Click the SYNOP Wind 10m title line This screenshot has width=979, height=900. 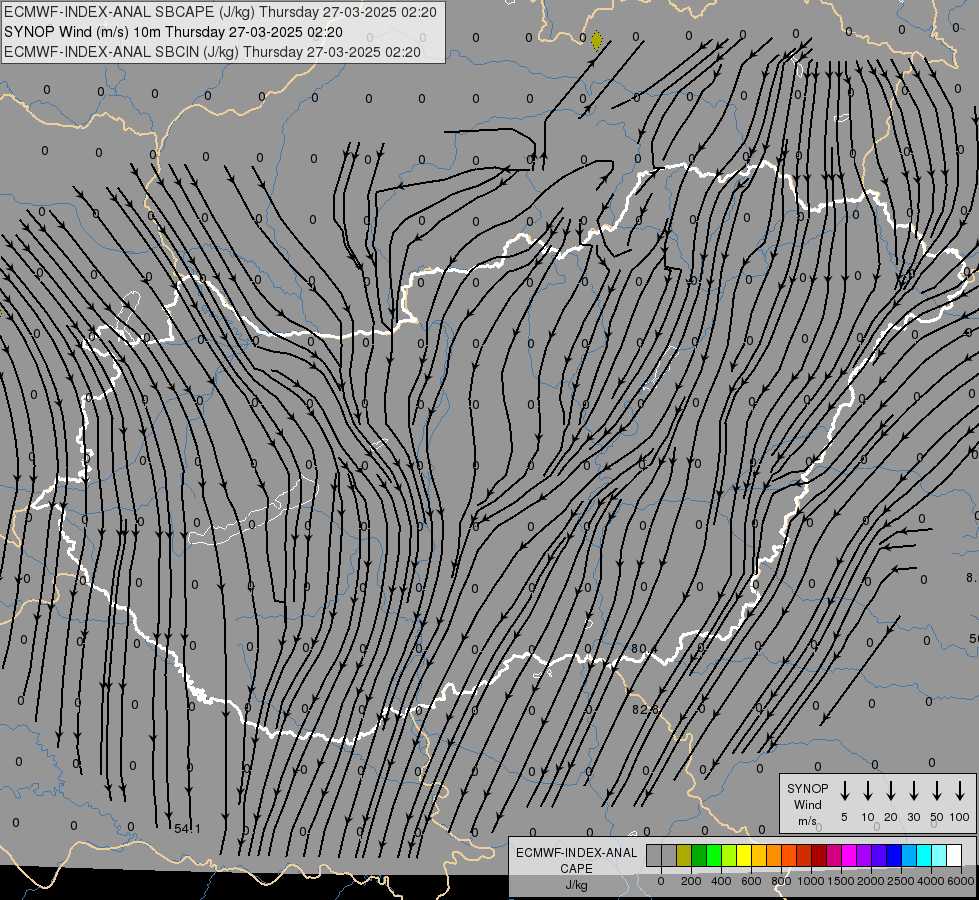[173, 32]
